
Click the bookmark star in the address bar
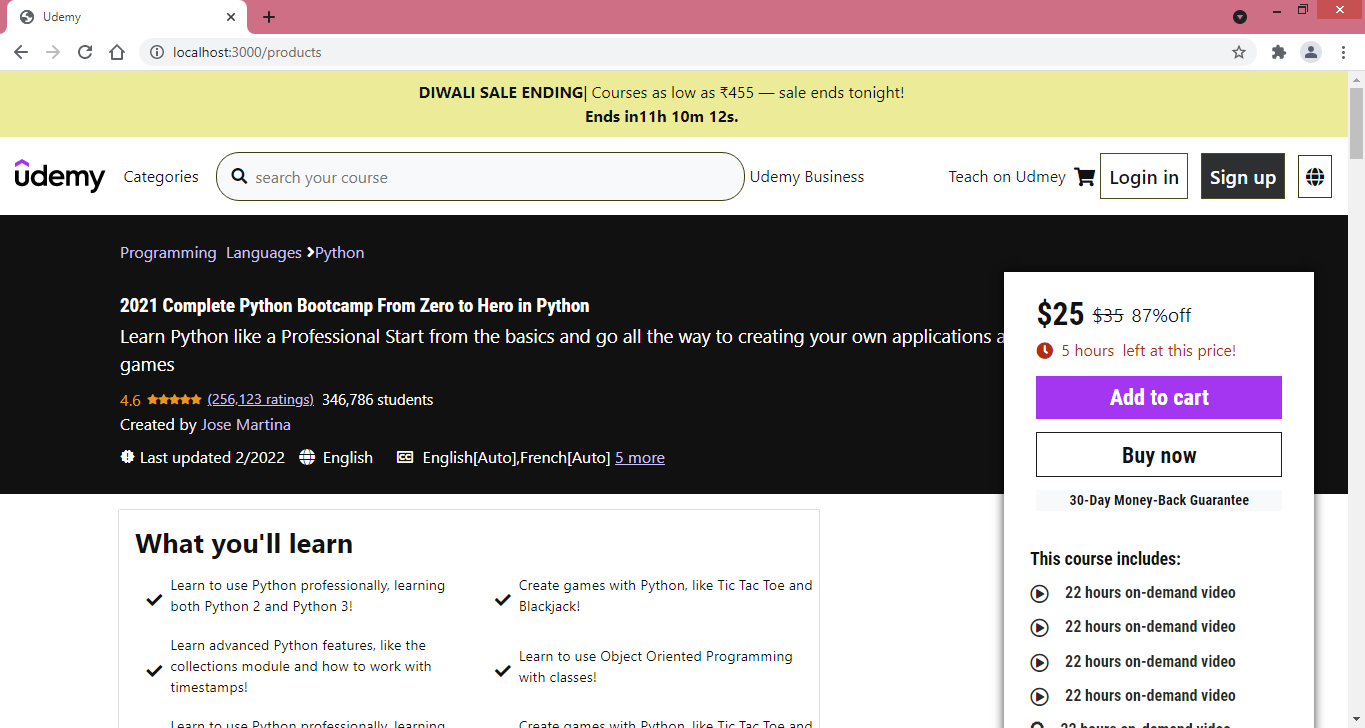(x=1239, y=51)
